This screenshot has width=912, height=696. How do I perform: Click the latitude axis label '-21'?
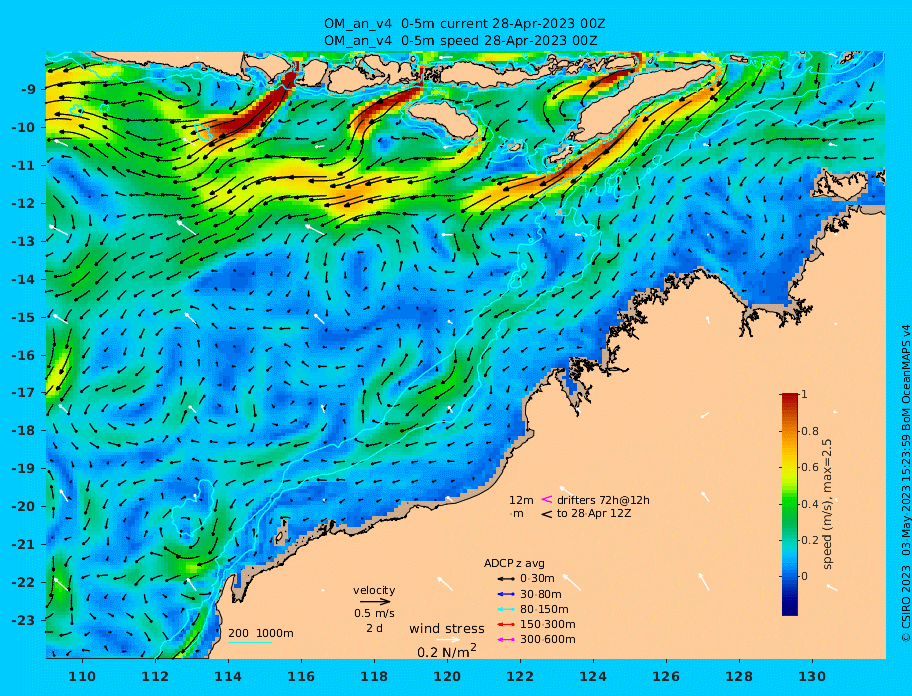click(24, 545)
